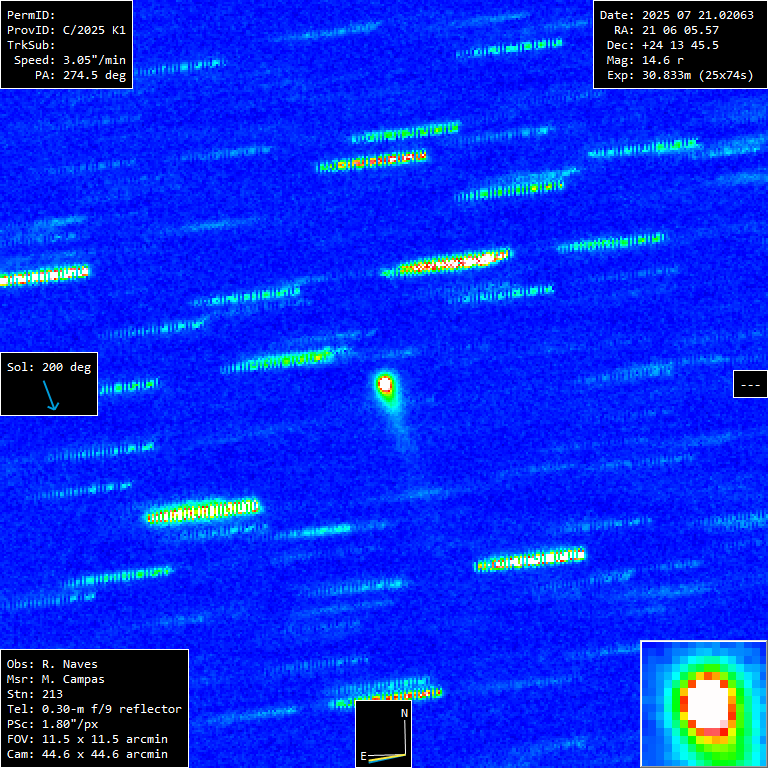Click the comet nucleus in image center
Screen dimensions: 768x768
tap(385, 384)
